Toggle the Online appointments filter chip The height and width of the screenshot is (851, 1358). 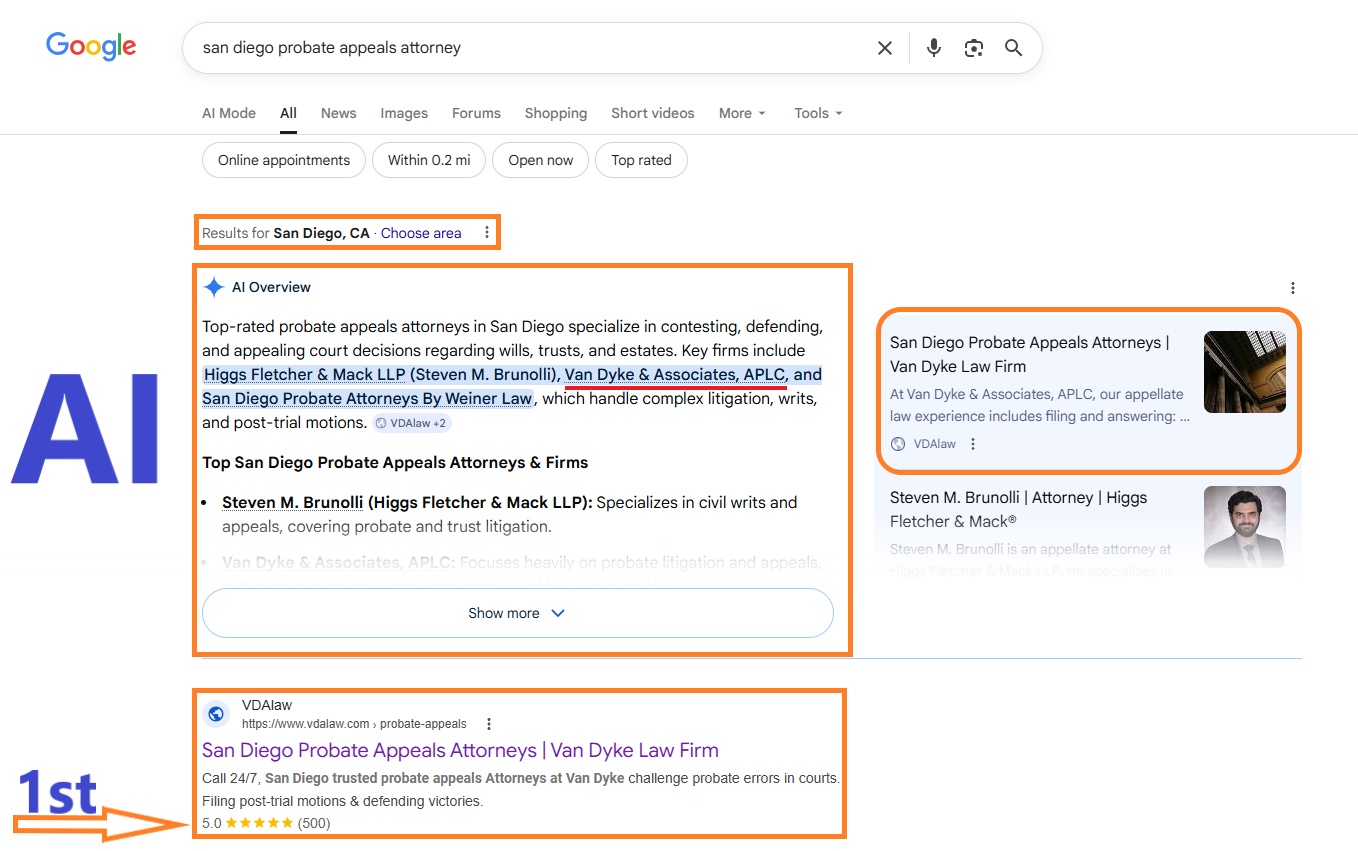pos(284,160)
